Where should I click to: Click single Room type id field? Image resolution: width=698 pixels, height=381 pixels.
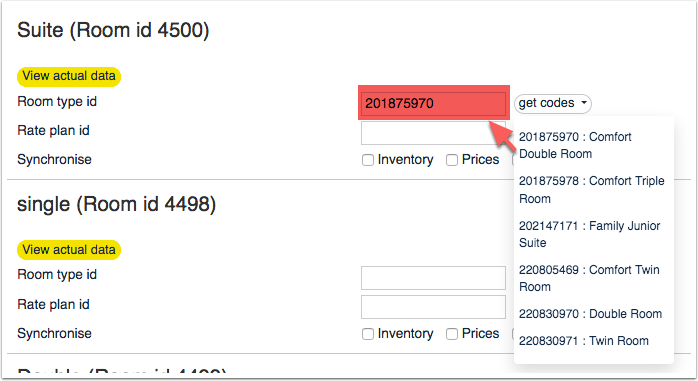(x=433, y=278)
